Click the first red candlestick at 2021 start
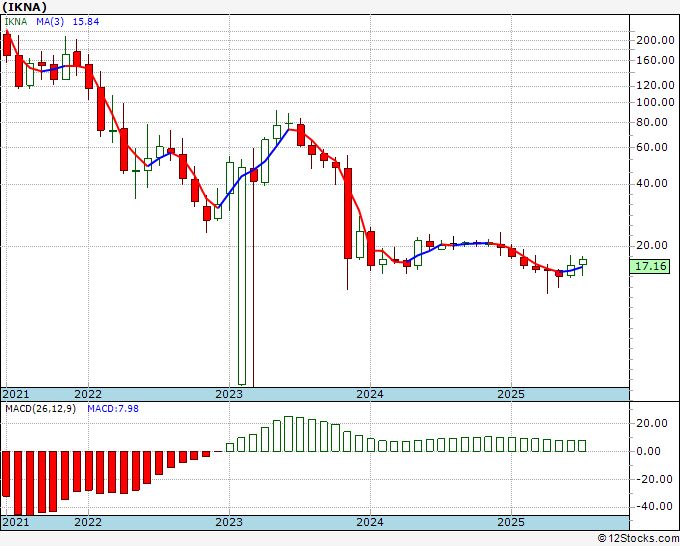Viewport: 680px width, 546px height. point(7,44)
